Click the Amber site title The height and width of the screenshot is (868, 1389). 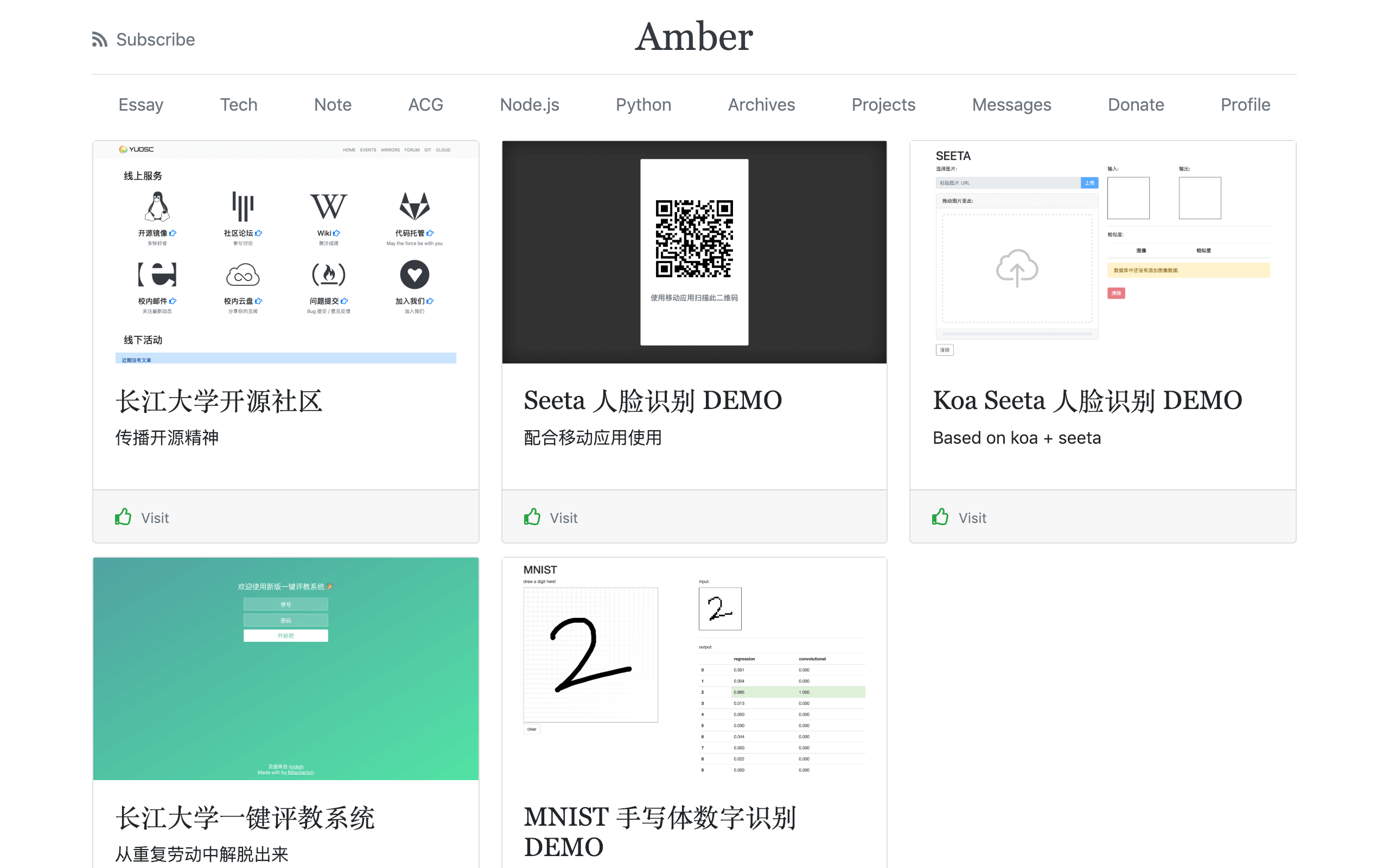pos(693,37)
